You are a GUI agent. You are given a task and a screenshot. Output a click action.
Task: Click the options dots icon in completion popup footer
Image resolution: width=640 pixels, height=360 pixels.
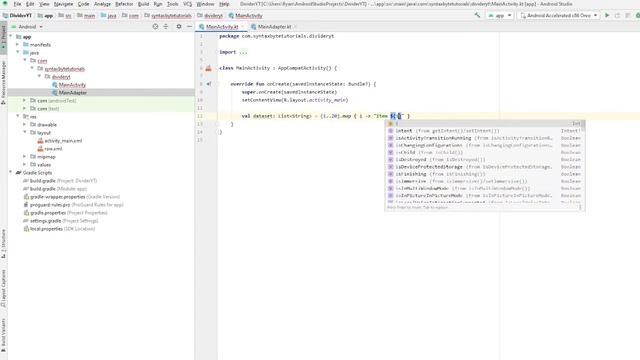[x=580, y=207]
